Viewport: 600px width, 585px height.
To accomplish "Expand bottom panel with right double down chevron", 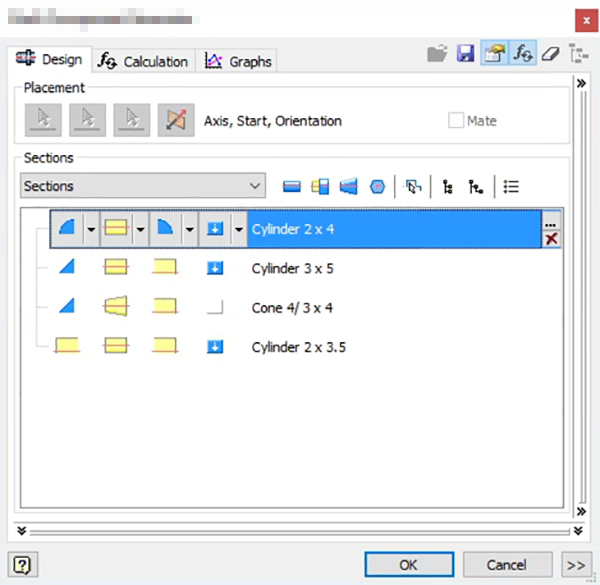I will [x=578, y=531].
